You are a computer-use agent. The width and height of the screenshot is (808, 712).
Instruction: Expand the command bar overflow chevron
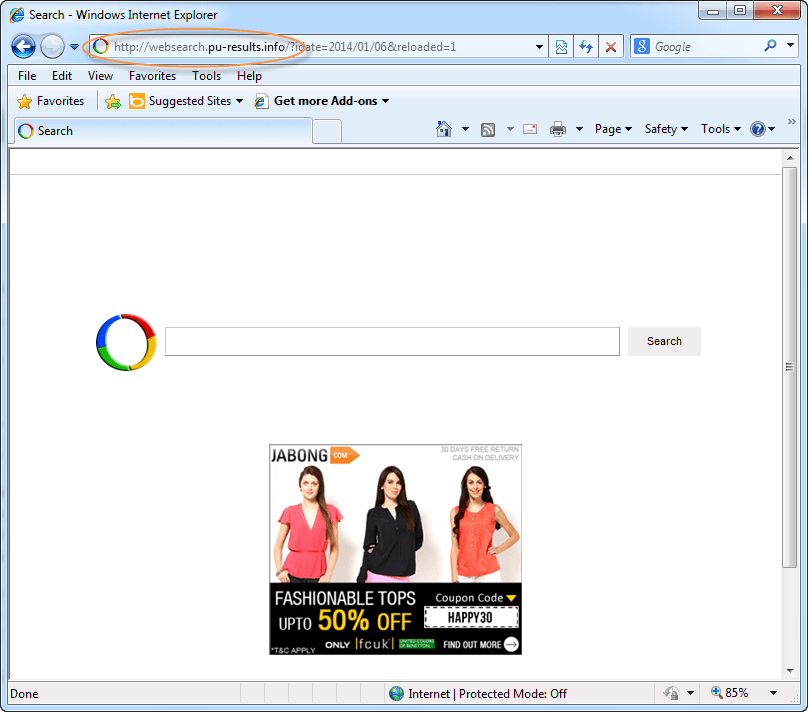point(792,122)
